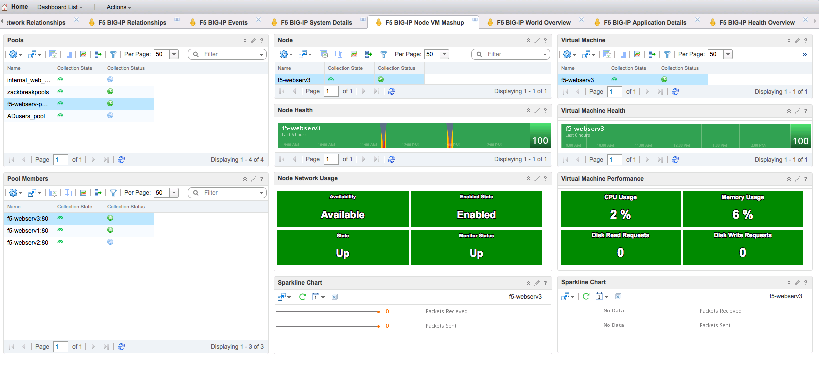Open the Actions dropdown in top bar
The width and height of the screenshot is (819, 374).
pyautogui.click(x=119, y=7)
